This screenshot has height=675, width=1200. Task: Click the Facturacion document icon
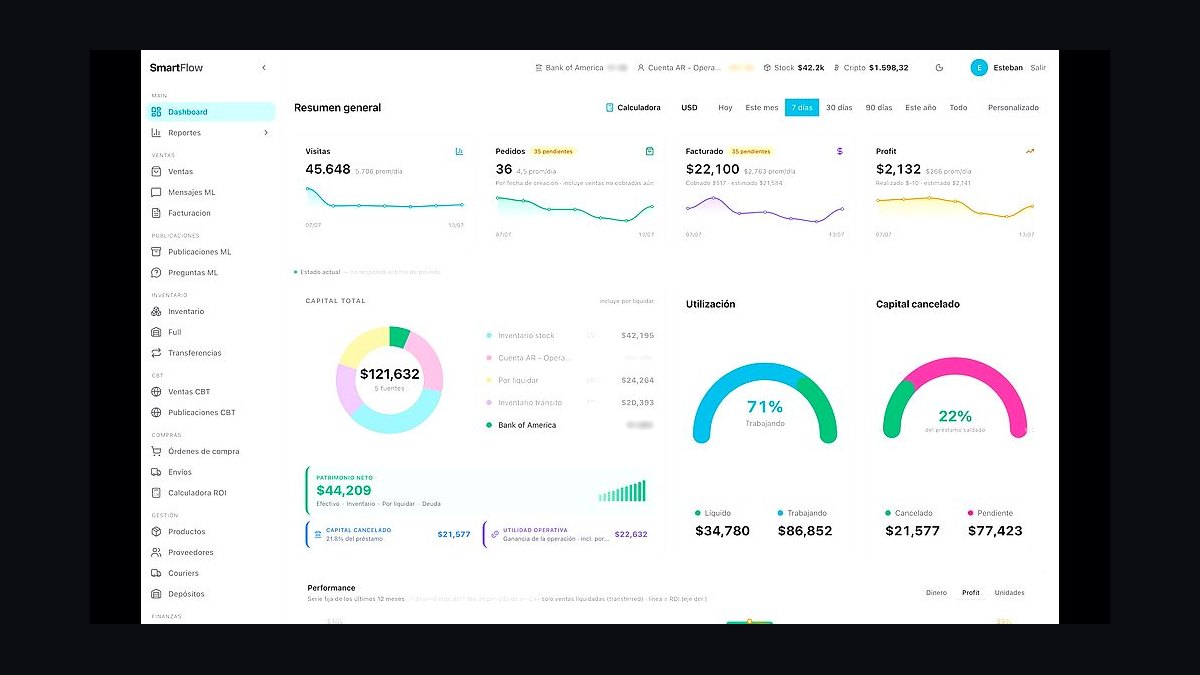point(156,213)
